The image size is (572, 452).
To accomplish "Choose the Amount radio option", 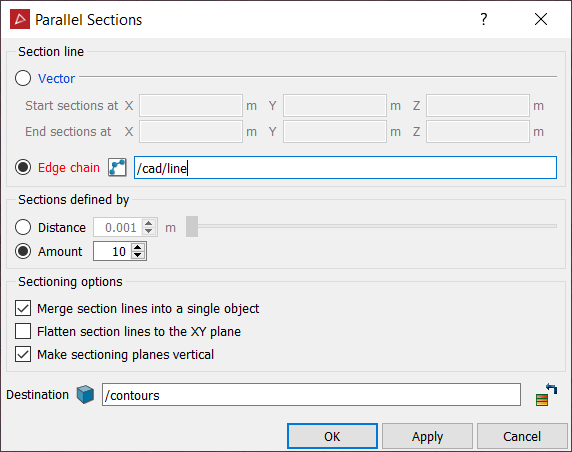I will point(23,251).
